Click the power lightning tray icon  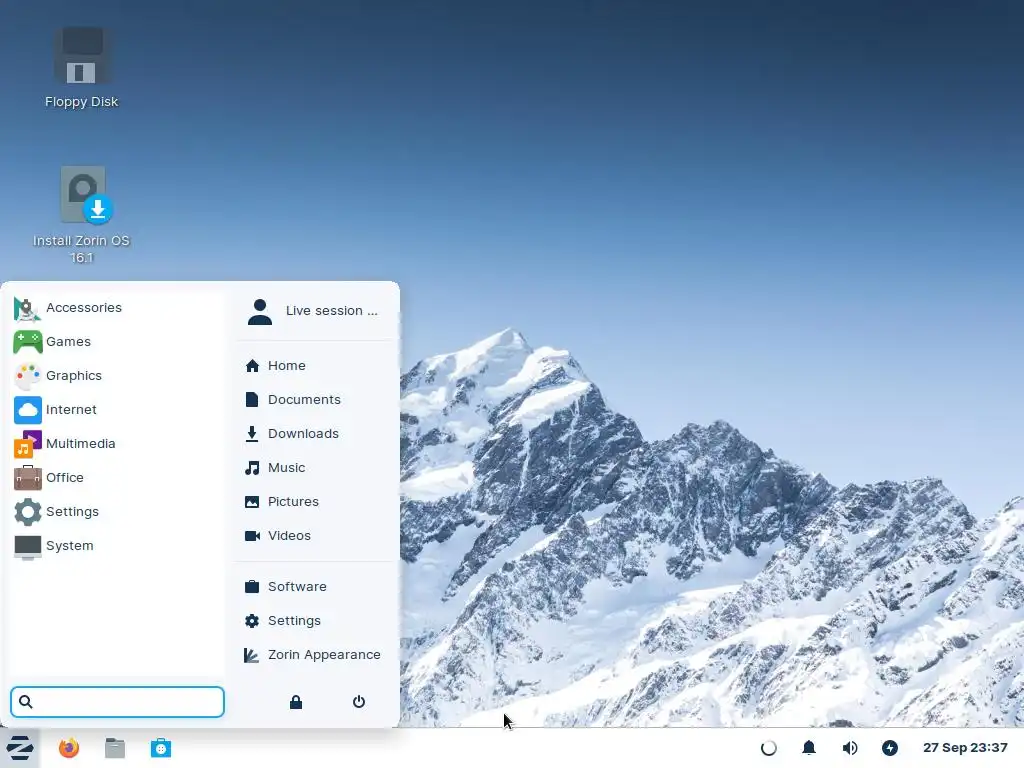[889, 748]
